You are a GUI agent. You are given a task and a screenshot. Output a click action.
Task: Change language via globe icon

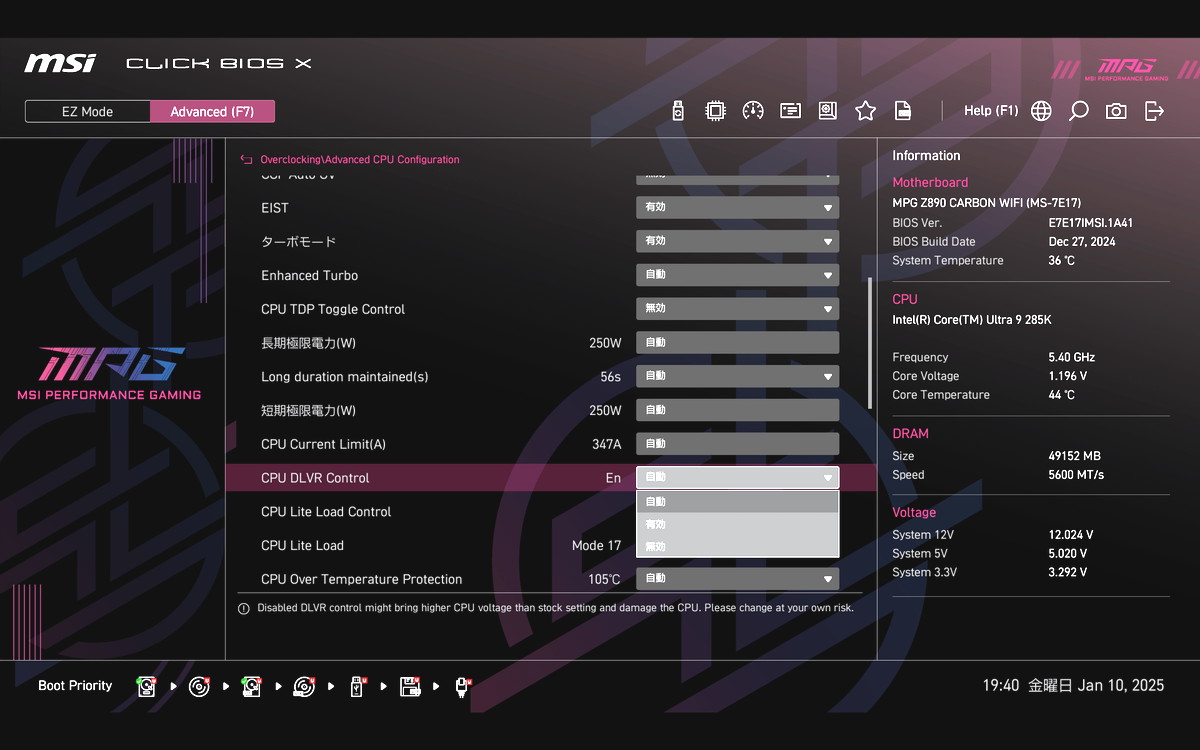click(1041, 111)
